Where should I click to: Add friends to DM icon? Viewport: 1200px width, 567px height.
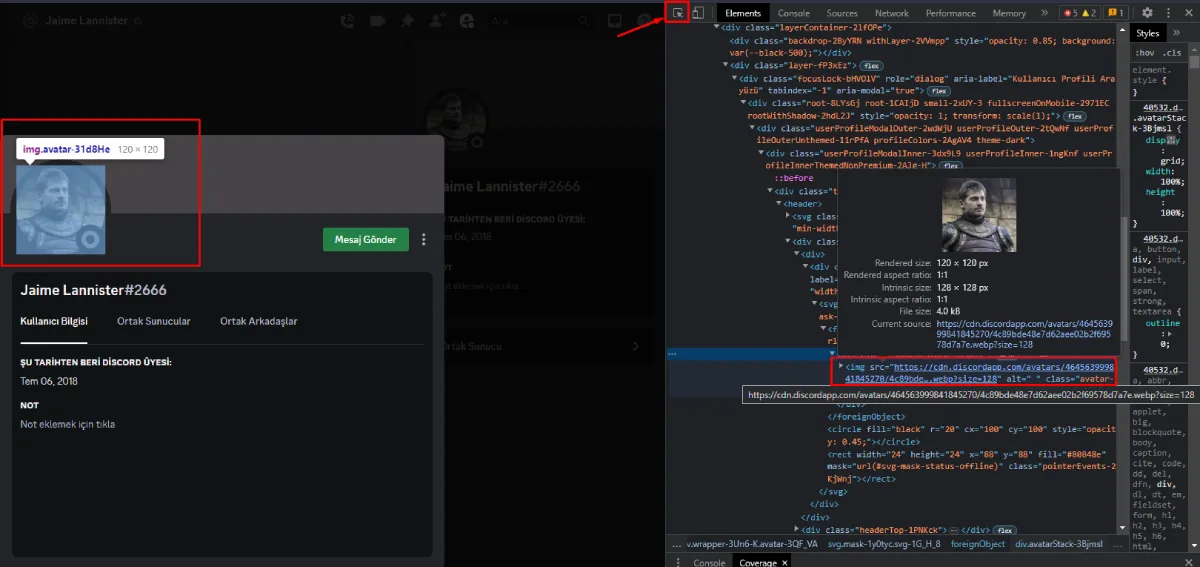(x=437, y=20)
